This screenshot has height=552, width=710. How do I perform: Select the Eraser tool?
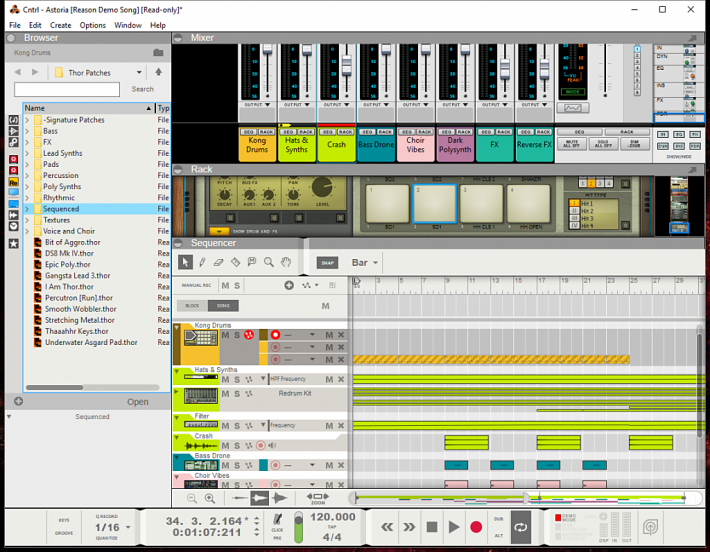point(219,262)
